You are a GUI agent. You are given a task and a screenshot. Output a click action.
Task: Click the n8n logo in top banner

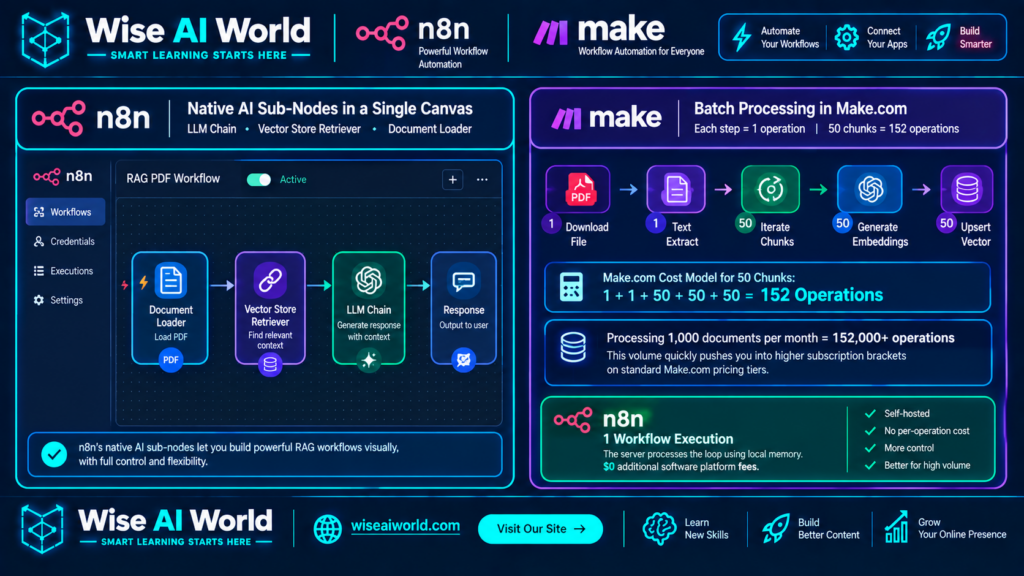point(413,31)
